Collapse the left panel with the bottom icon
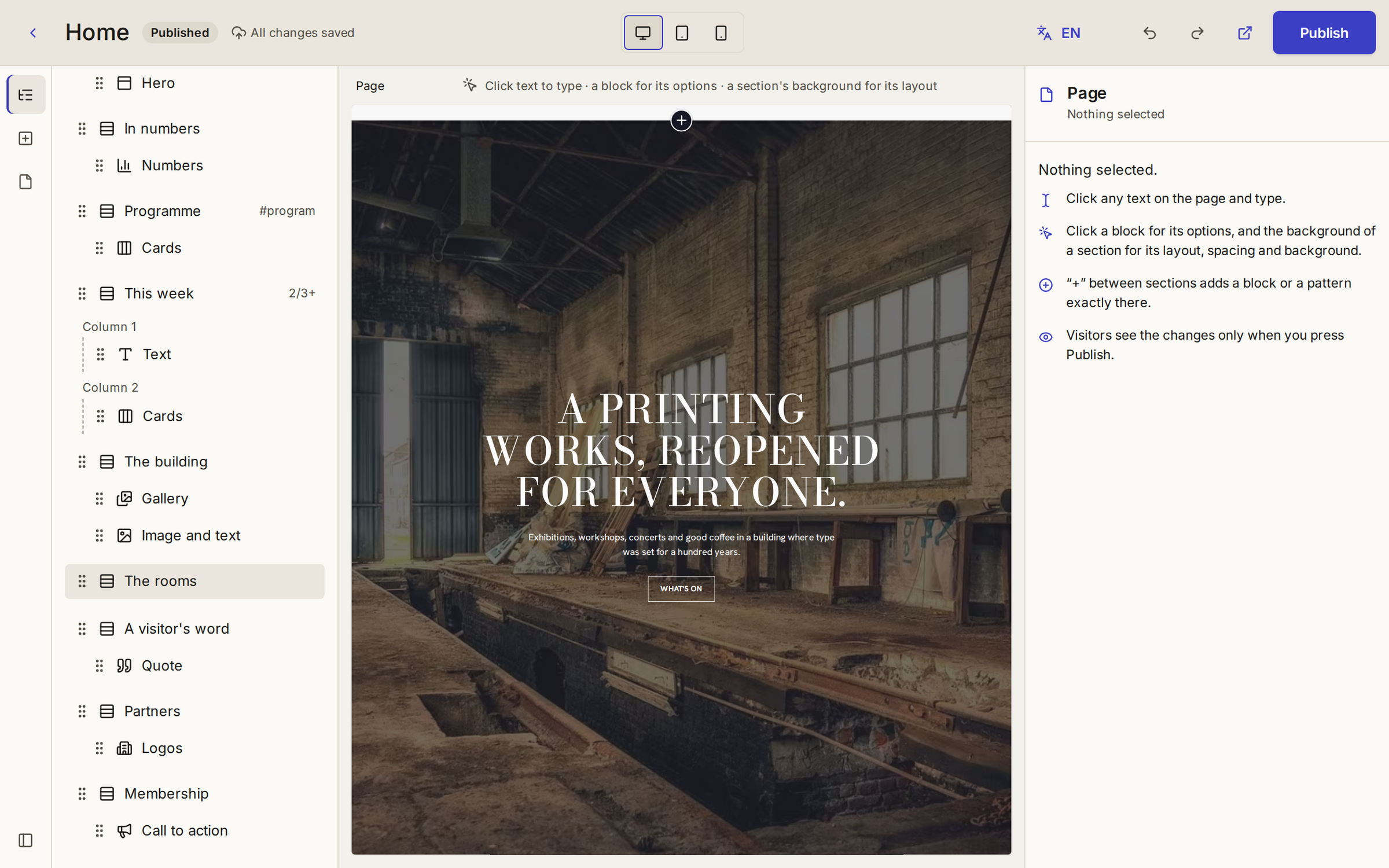 (26, 840)
